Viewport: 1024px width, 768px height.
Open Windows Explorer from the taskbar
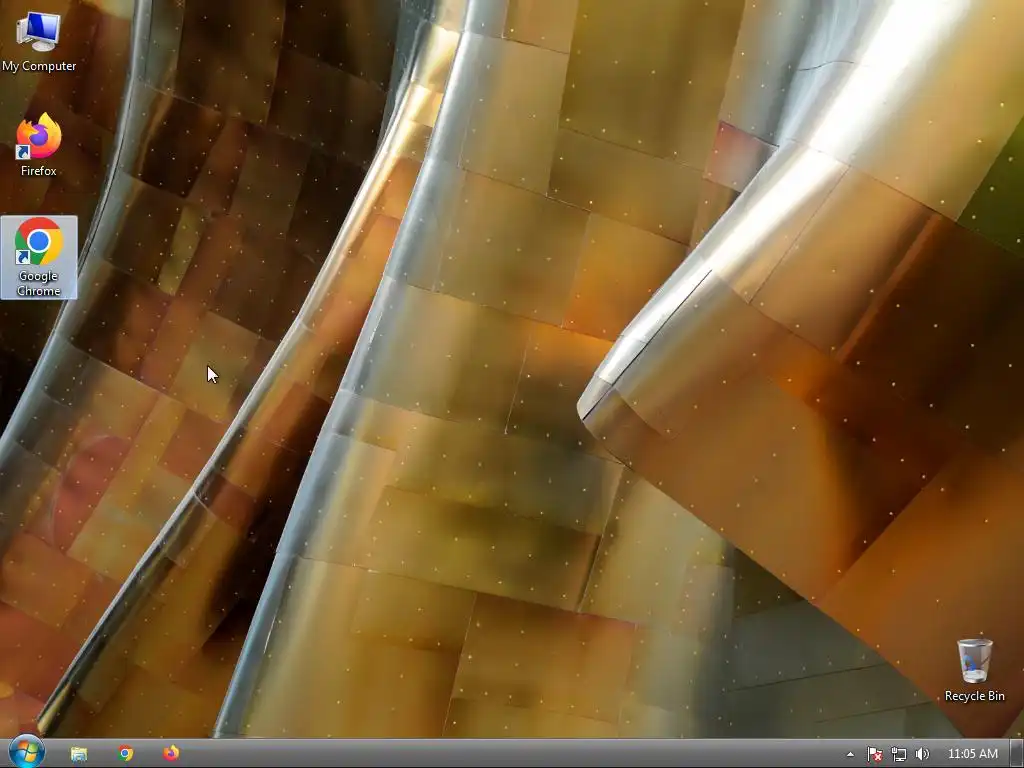pyautogui.click(x=79, y=754)
